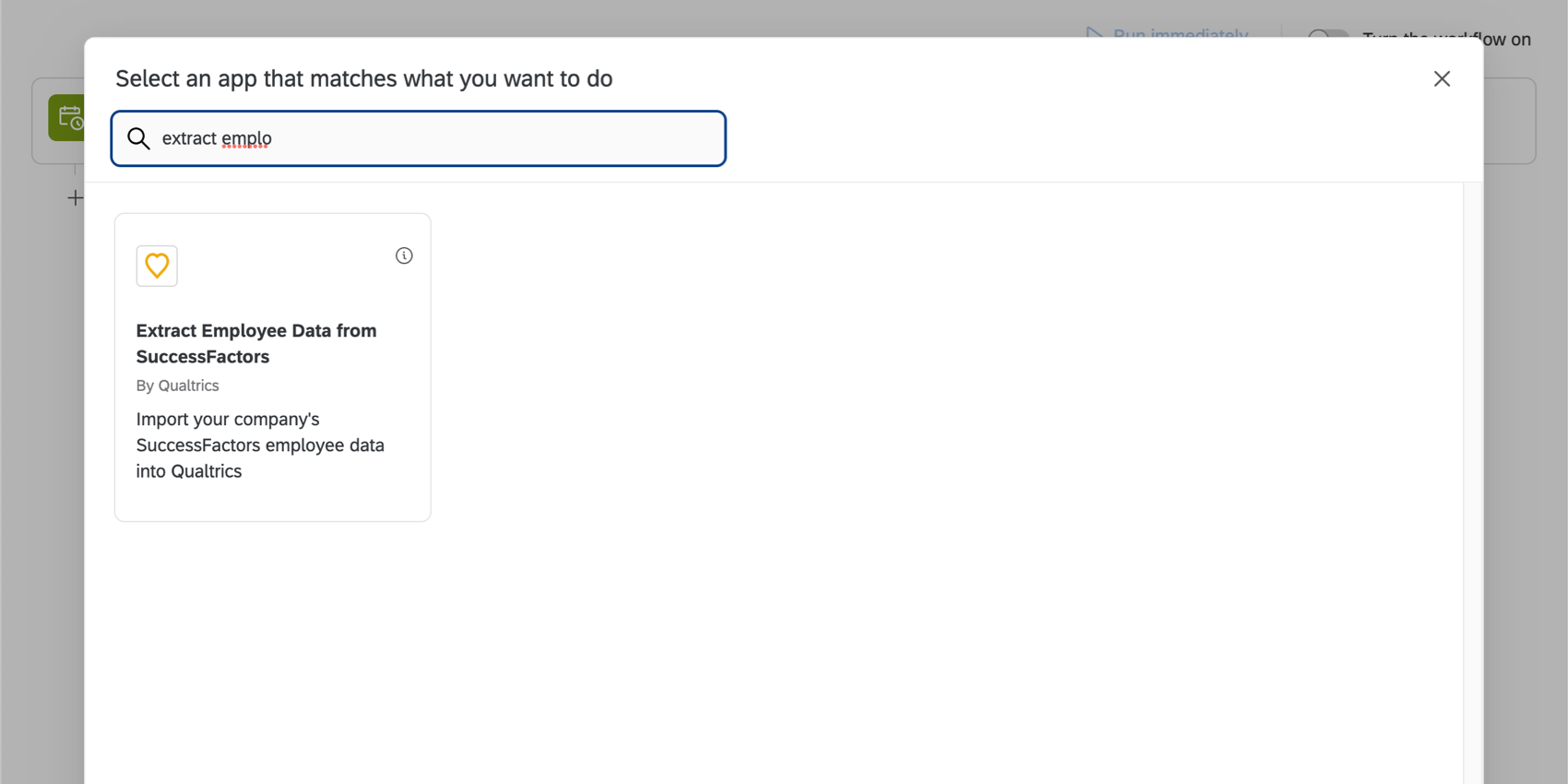Click the app title Extract Employee Data
This screenshot has height=784, width=1568.
click(x=256, y=343)
